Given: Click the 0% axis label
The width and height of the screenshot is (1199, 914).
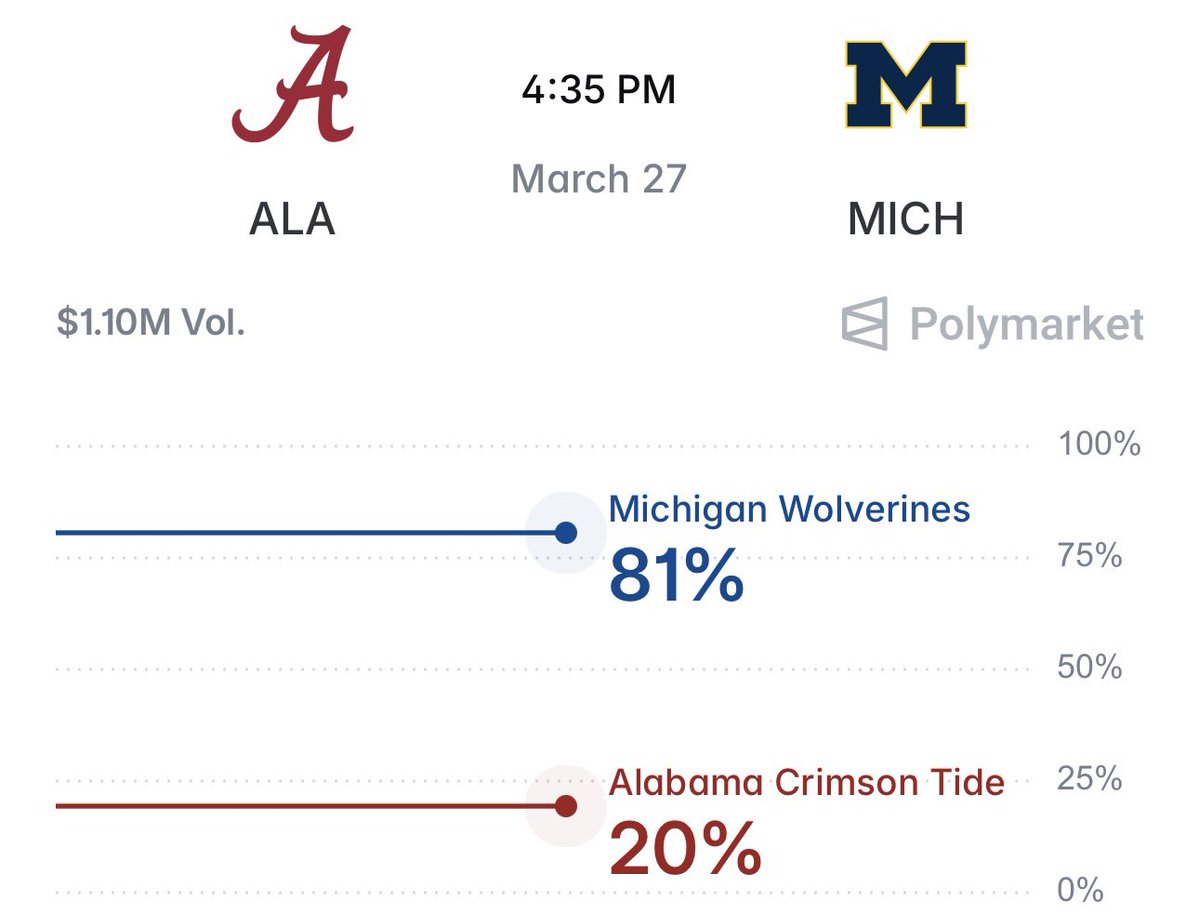Looking at the screenshot, I should [1081, 889].
